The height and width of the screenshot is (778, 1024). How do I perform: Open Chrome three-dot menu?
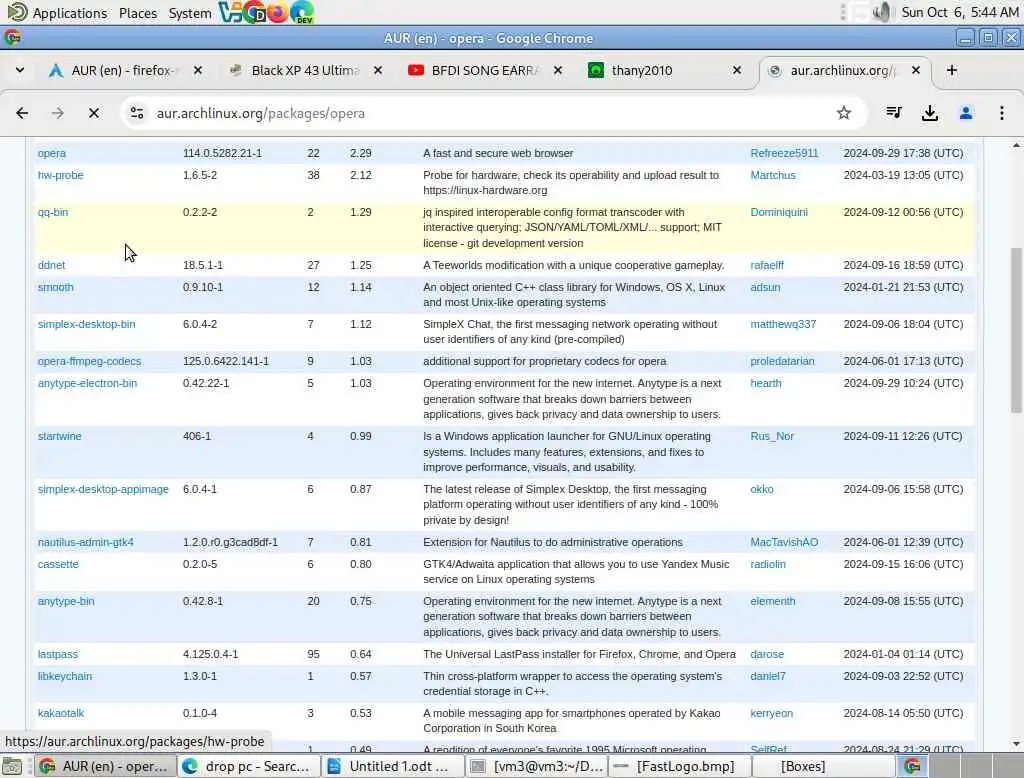tap(1002, 113)
